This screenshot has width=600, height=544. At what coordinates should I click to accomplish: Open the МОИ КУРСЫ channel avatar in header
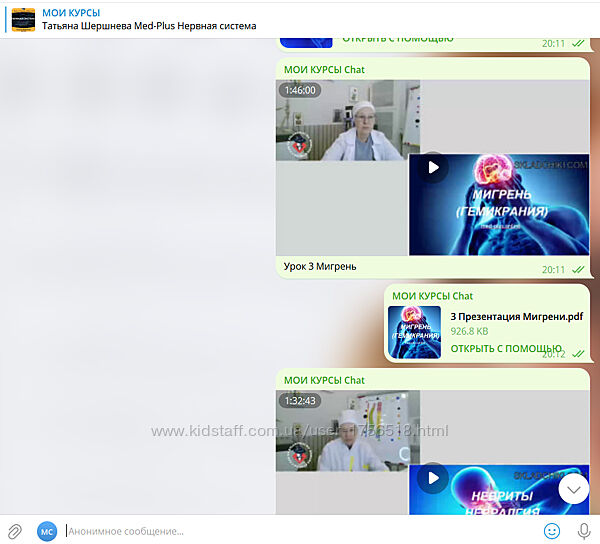coord(23,19)
